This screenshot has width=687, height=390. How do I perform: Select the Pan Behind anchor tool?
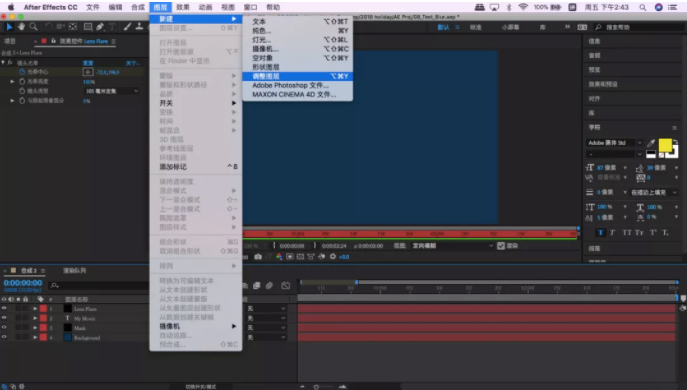point(73,27)
